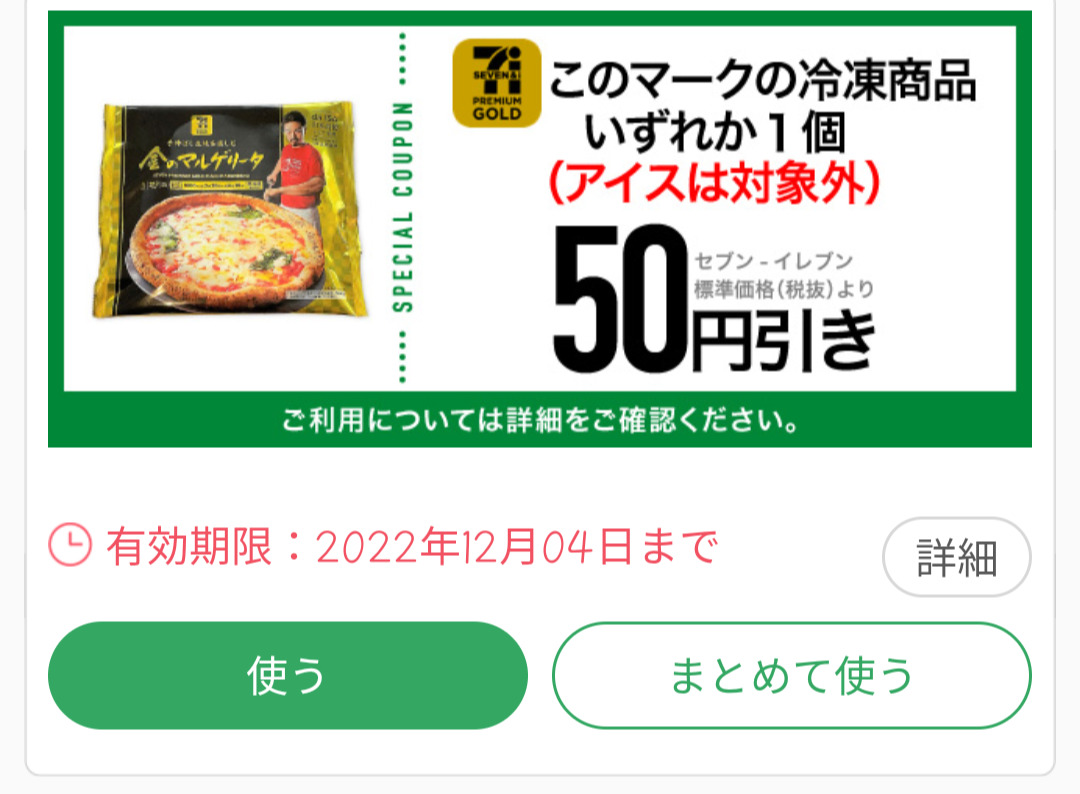Click the vertical SPECIAL COUPON label
The width and height of the screenshot is (1080, 794).
pos(402,207)
